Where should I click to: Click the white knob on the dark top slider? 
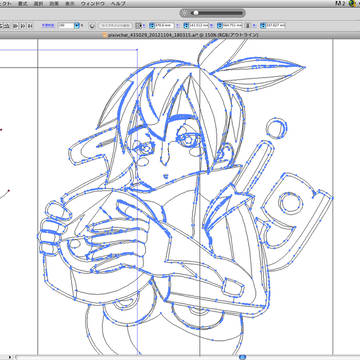coord(196,13)
